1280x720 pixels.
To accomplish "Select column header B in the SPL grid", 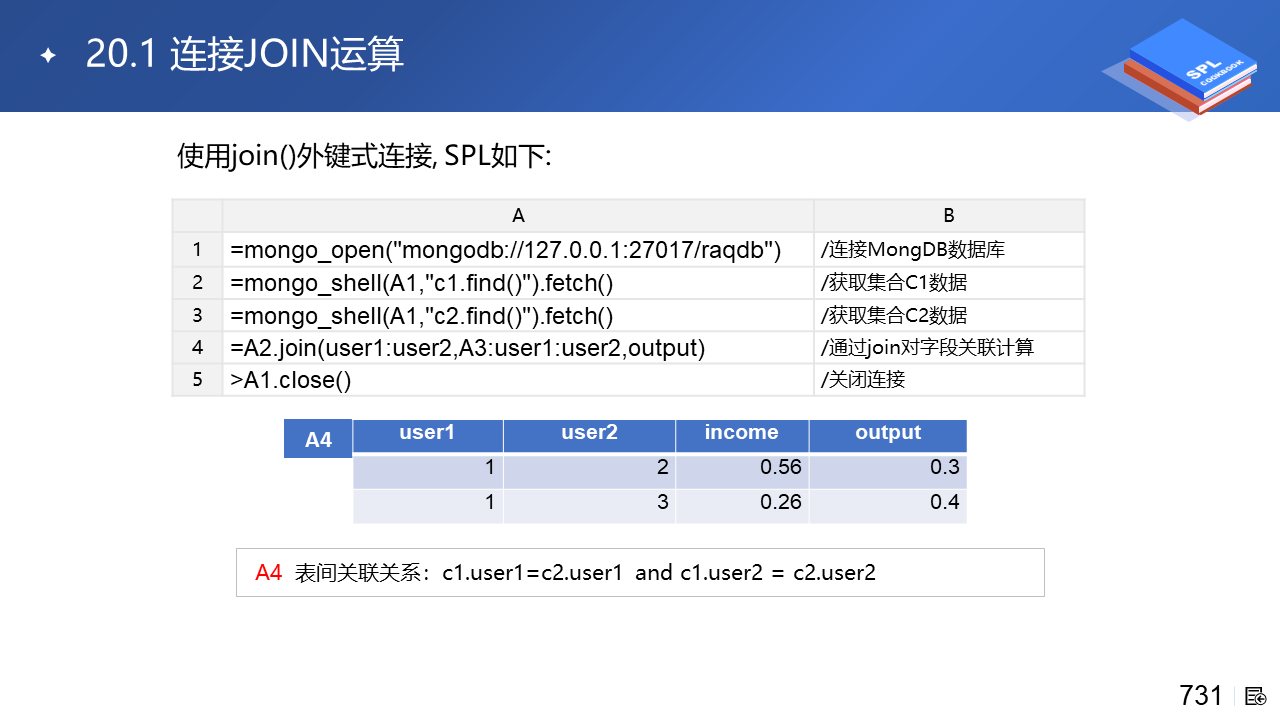I will (x=949, y=216).
